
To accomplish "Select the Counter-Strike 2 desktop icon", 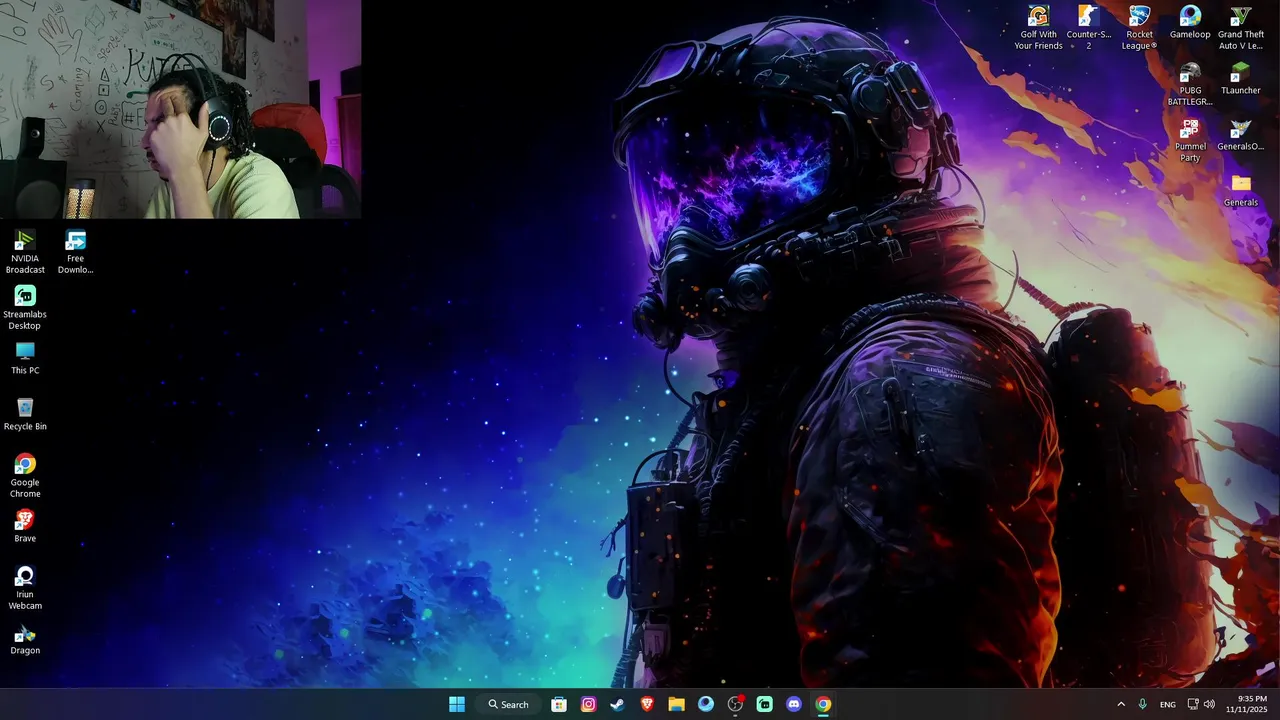I will click(1089, 27).
